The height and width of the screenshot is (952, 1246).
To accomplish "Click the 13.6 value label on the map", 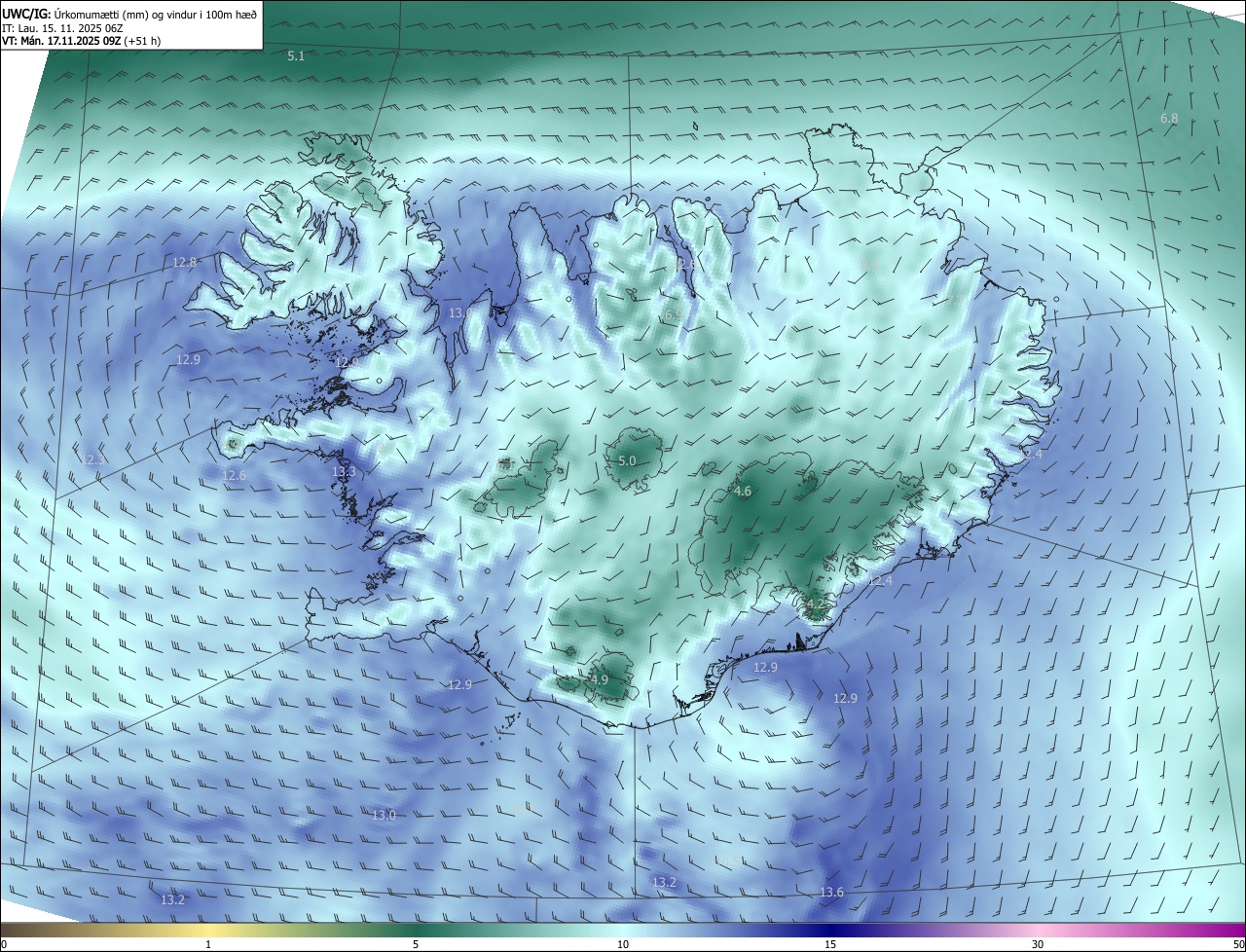I will point(831,893).
